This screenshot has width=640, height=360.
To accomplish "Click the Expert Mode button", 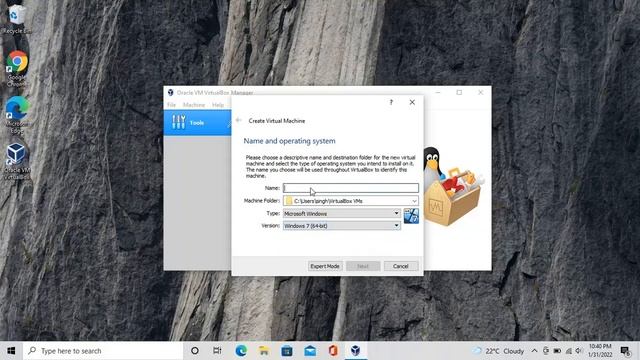I will (325, 266).
